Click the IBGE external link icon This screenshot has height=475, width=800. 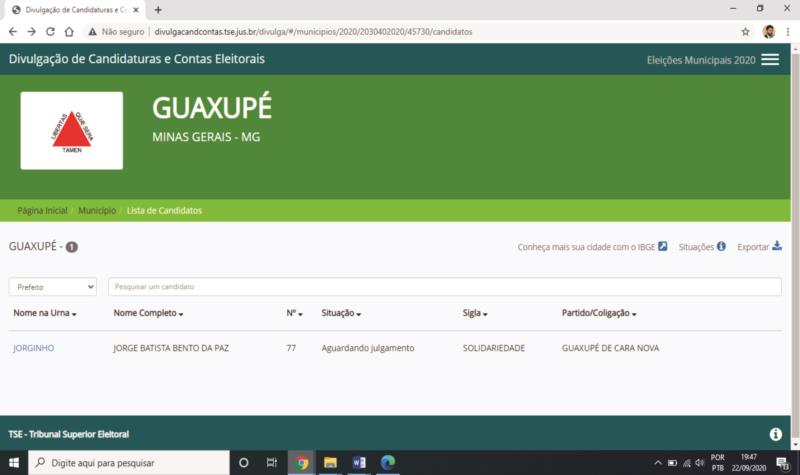click(x=662, y=246)
